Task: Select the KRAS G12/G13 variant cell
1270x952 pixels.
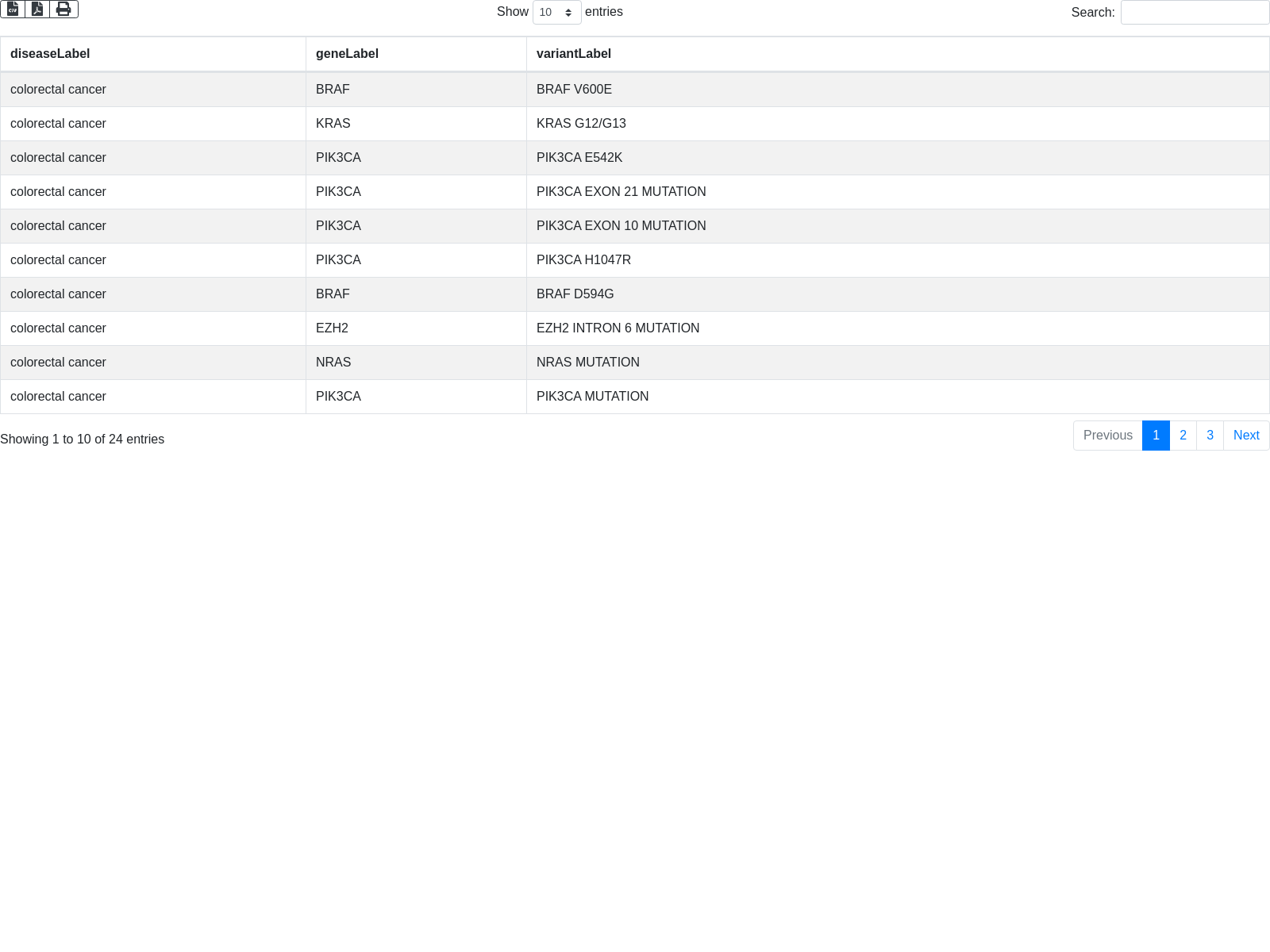Action: pos(898,124)
